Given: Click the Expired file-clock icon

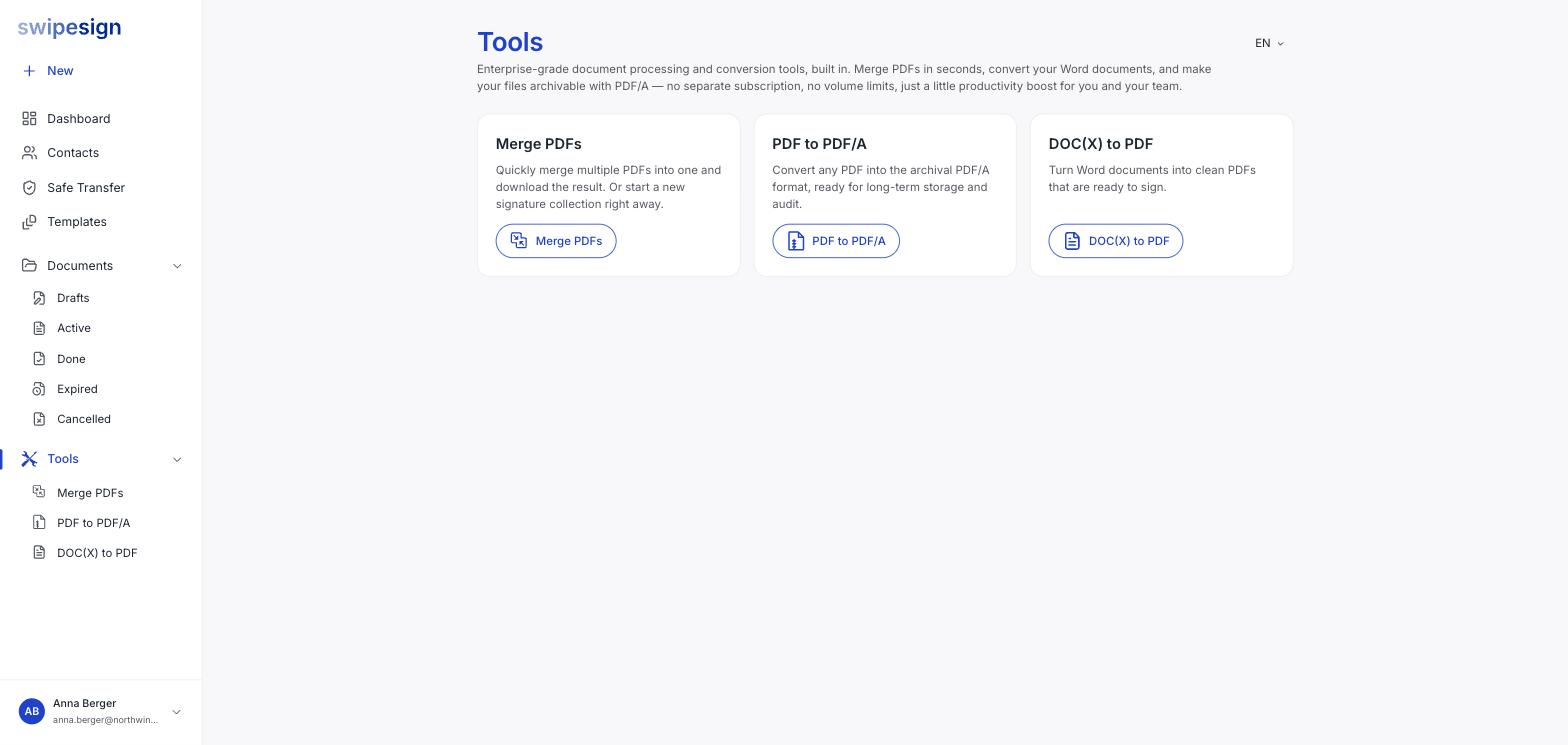Looking at the screenshot, I should tap(39, 389).
